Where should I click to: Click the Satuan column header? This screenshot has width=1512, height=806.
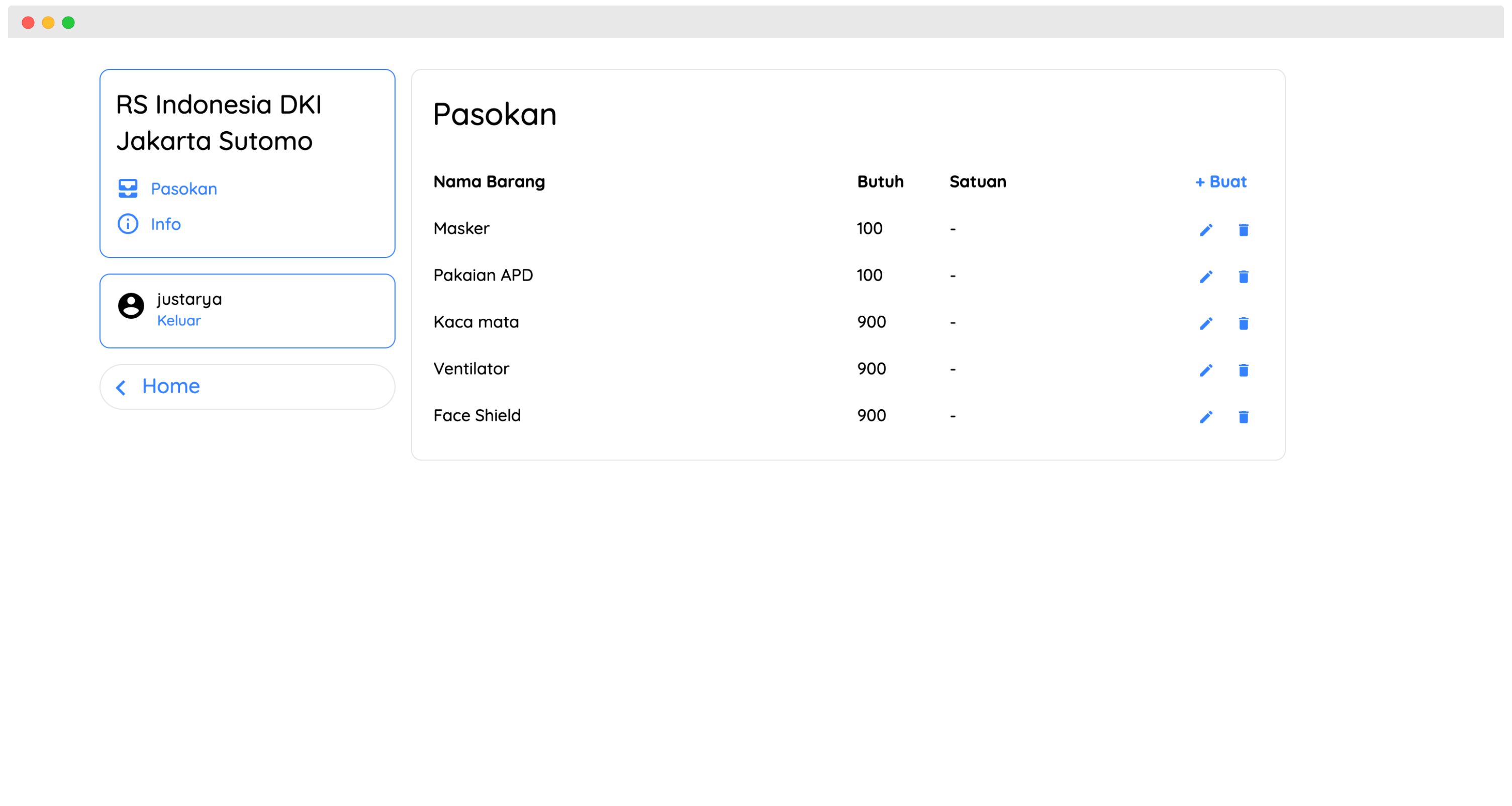978,182
